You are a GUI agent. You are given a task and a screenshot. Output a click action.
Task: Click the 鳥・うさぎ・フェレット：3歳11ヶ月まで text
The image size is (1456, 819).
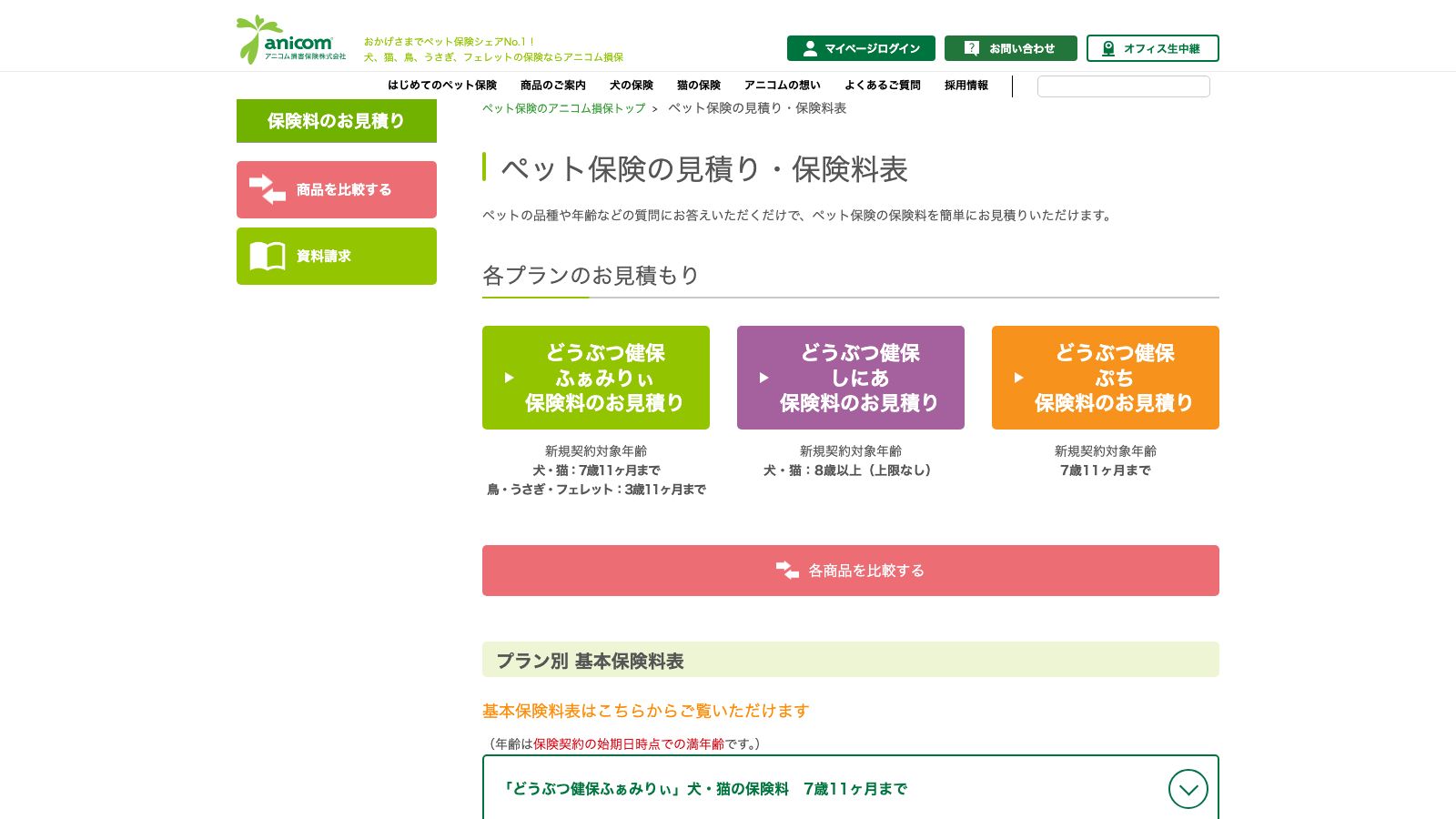coord(596,490)
